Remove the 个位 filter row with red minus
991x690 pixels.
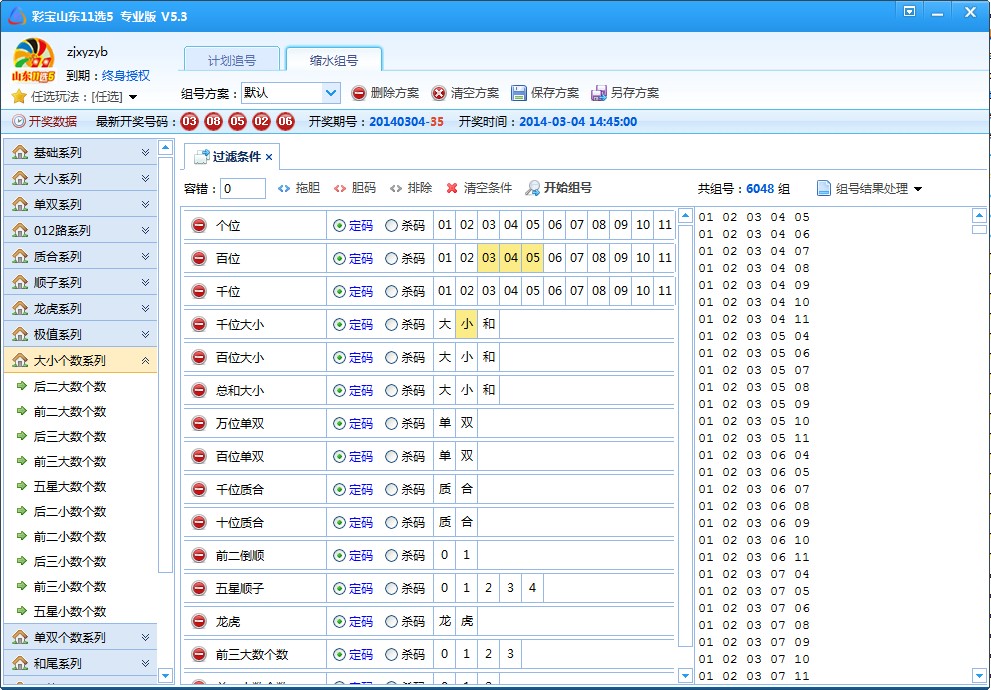[199, 226]
